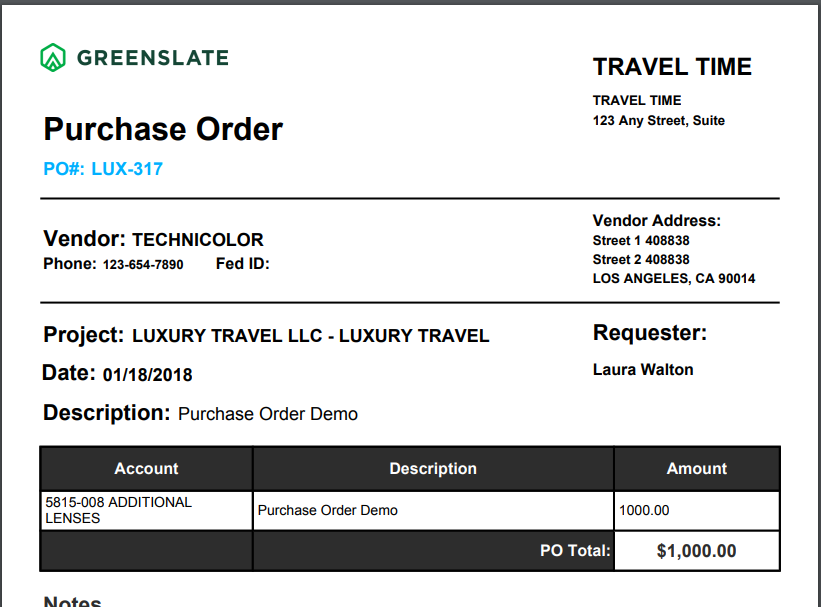Select the PO Total $1,000.00 value
The height and width of the screenshot is (607, 821).
tap(697, 551)
